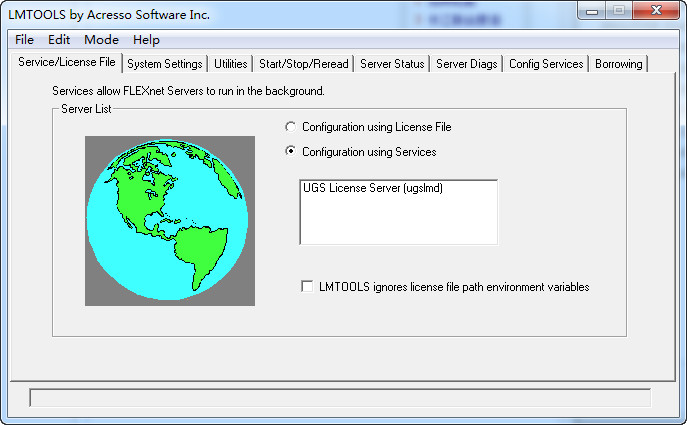The image size is (687, 425).
Task: Switch to the System Settings tab
Action: pos(164,64)
